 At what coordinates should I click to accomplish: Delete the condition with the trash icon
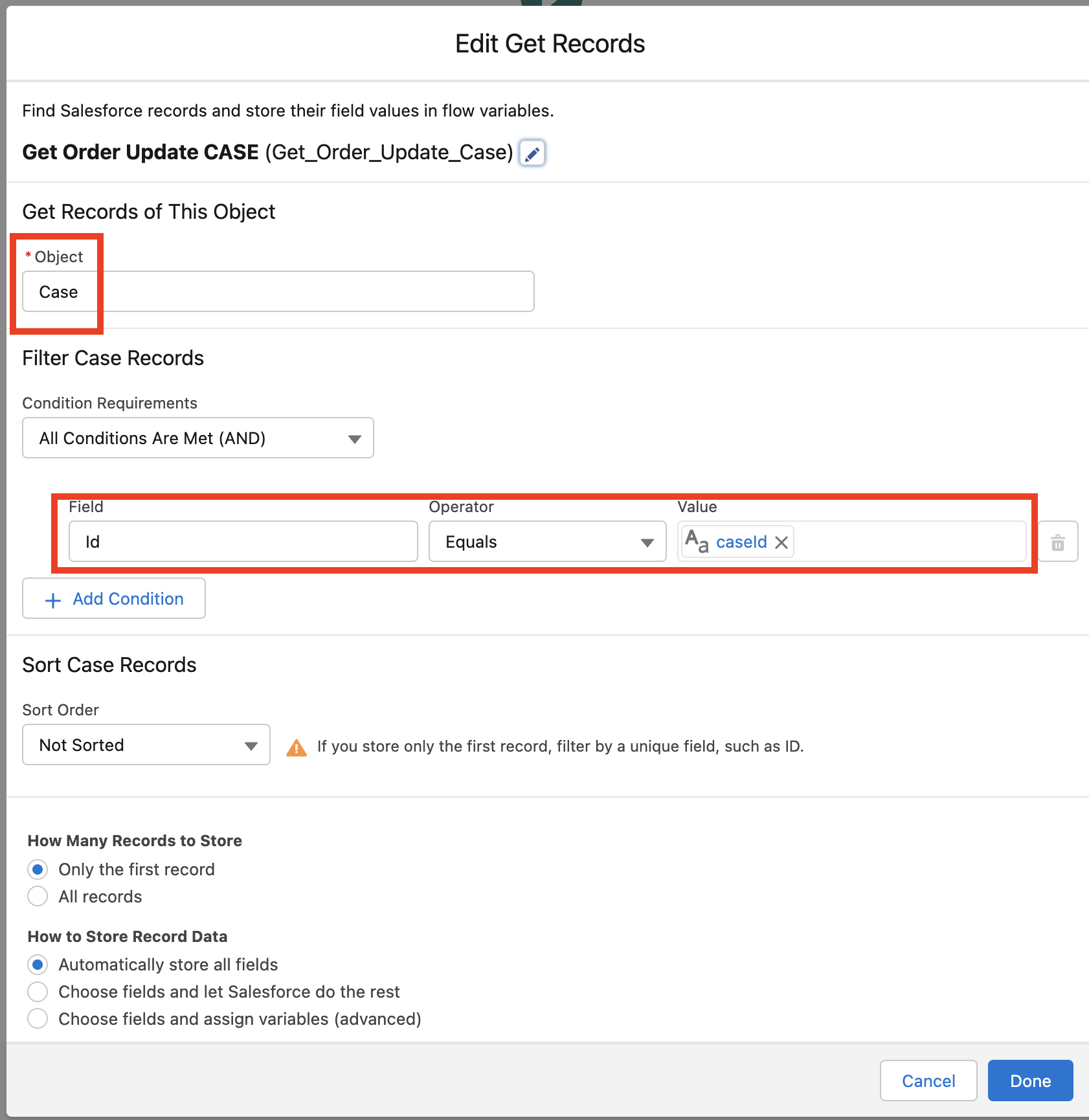(1057, 542)
